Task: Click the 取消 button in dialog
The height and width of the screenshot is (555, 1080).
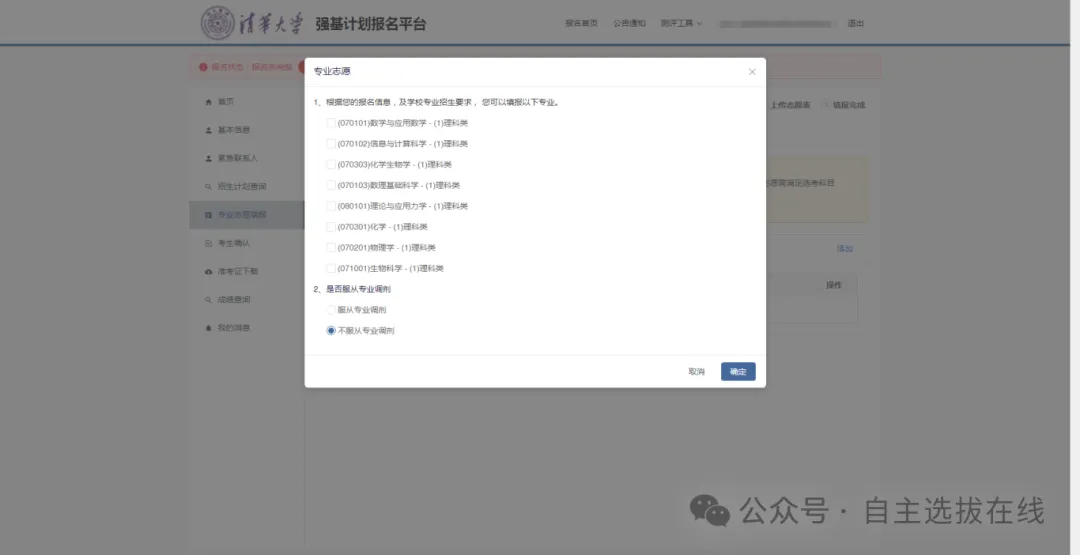Action: pyautogui.click(x=696, y=372)
